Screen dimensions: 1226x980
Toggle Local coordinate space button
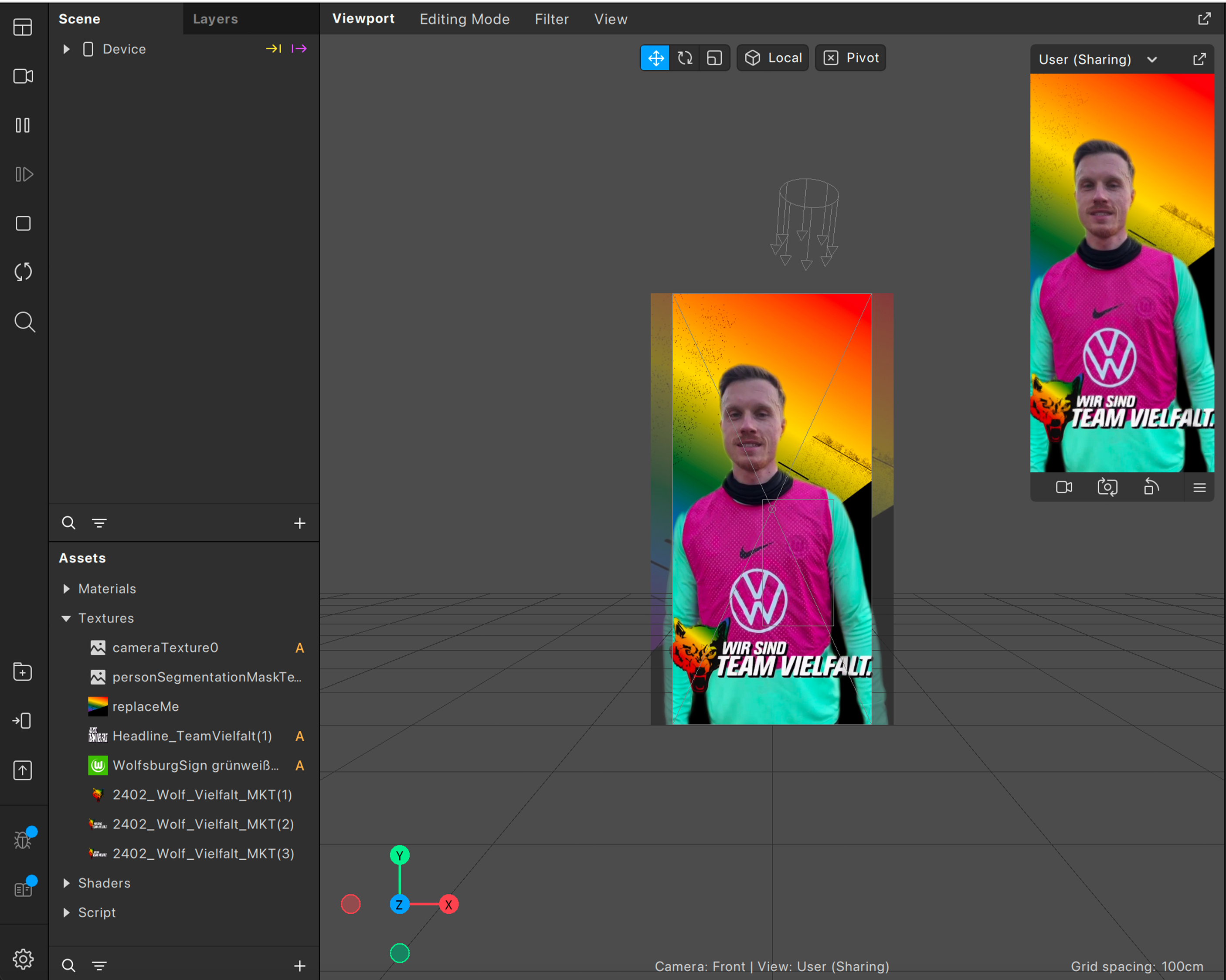772,58
